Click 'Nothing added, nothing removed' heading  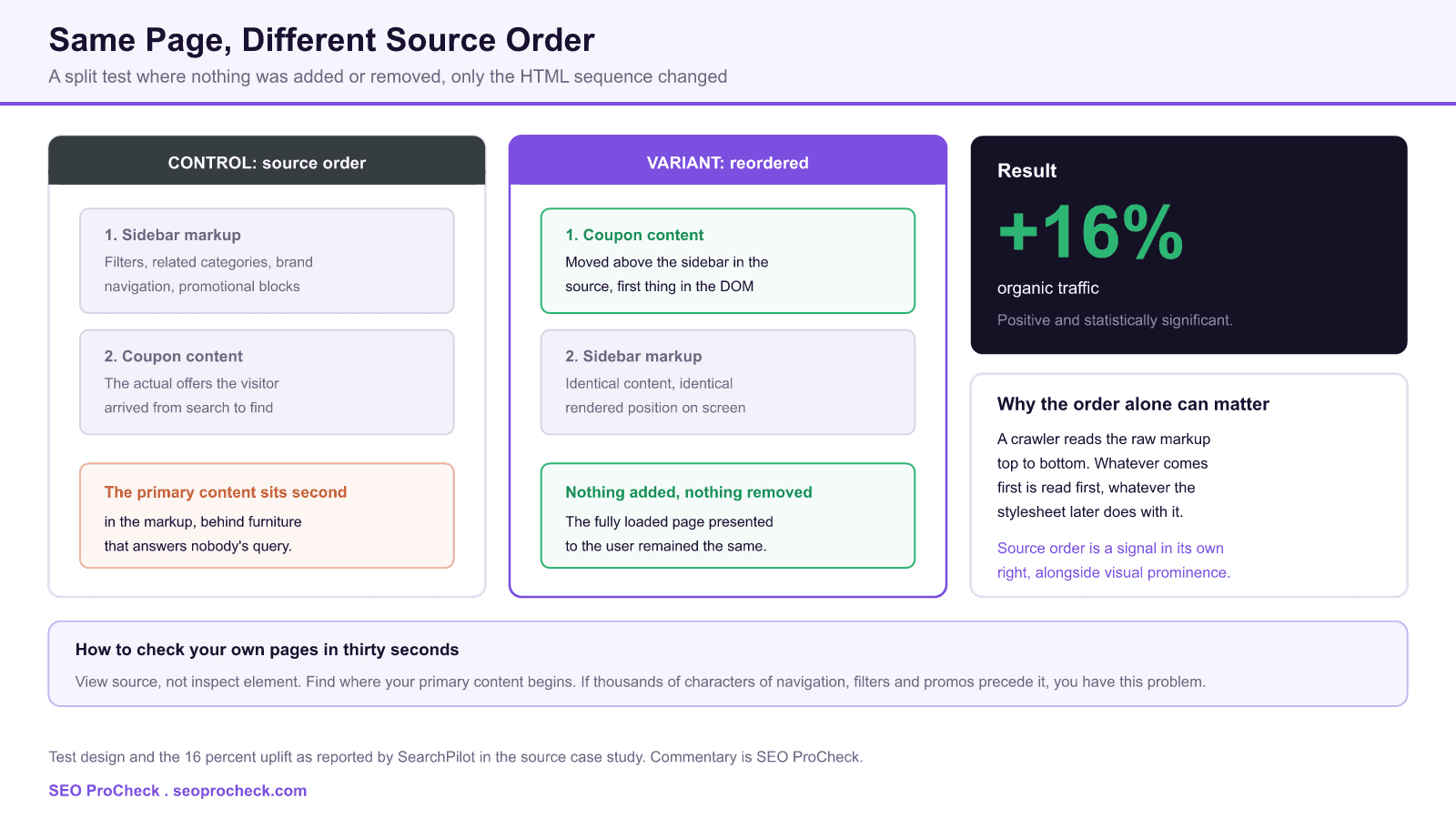(x=689, y=492)
